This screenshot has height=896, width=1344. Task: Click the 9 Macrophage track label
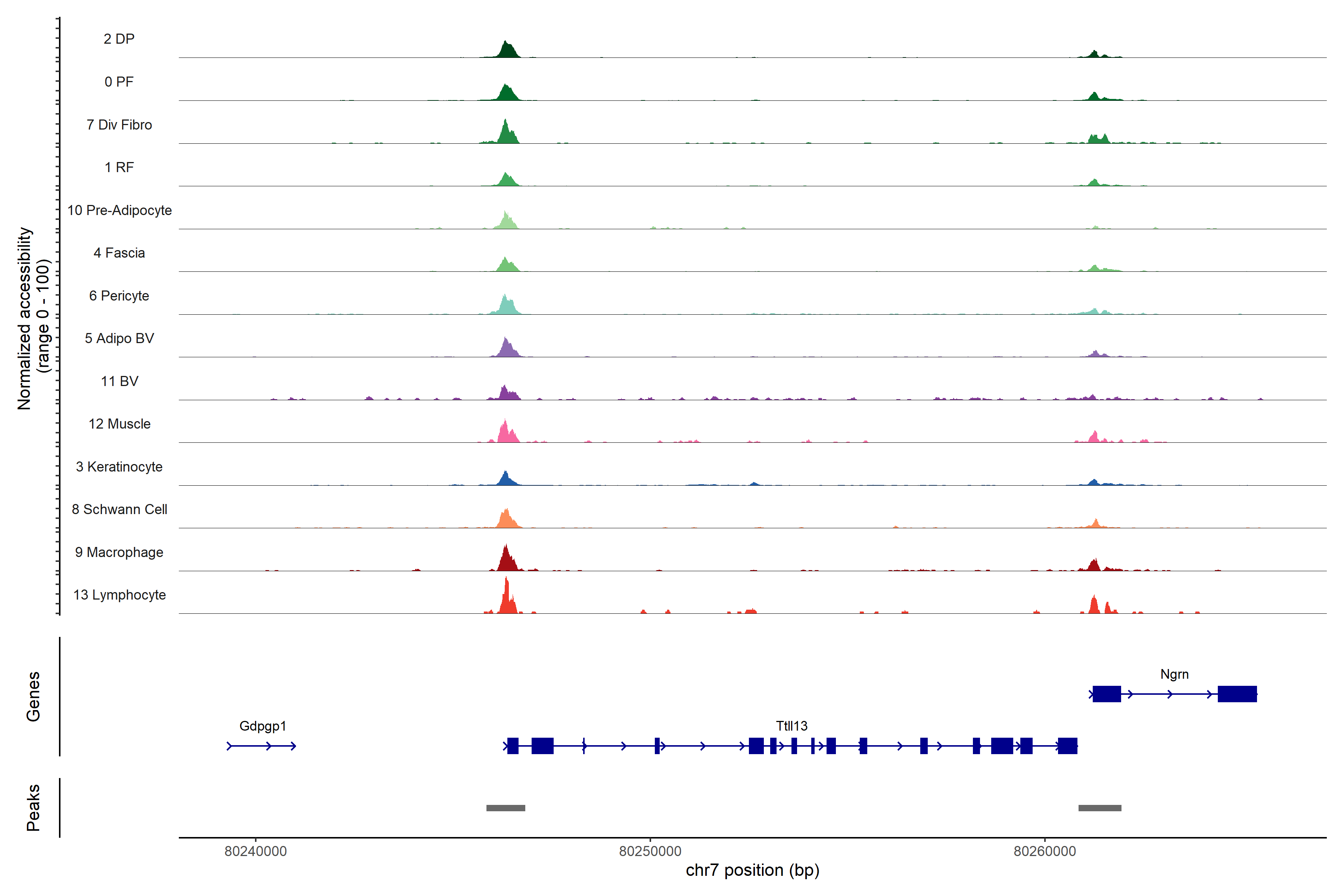[x=119, y=552]
